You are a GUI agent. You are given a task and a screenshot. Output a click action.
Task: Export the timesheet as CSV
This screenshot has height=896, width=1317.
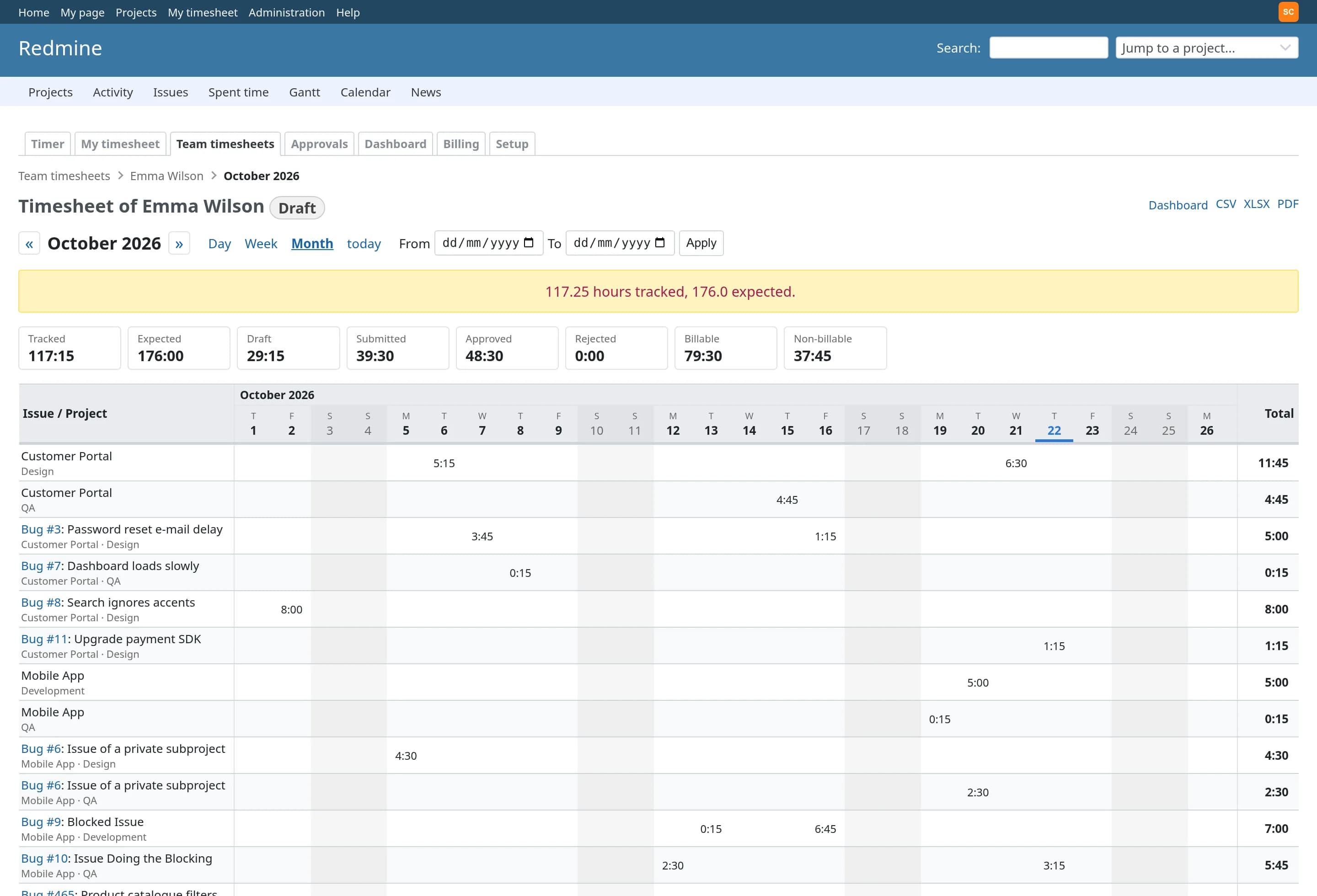coord(1226,204)
